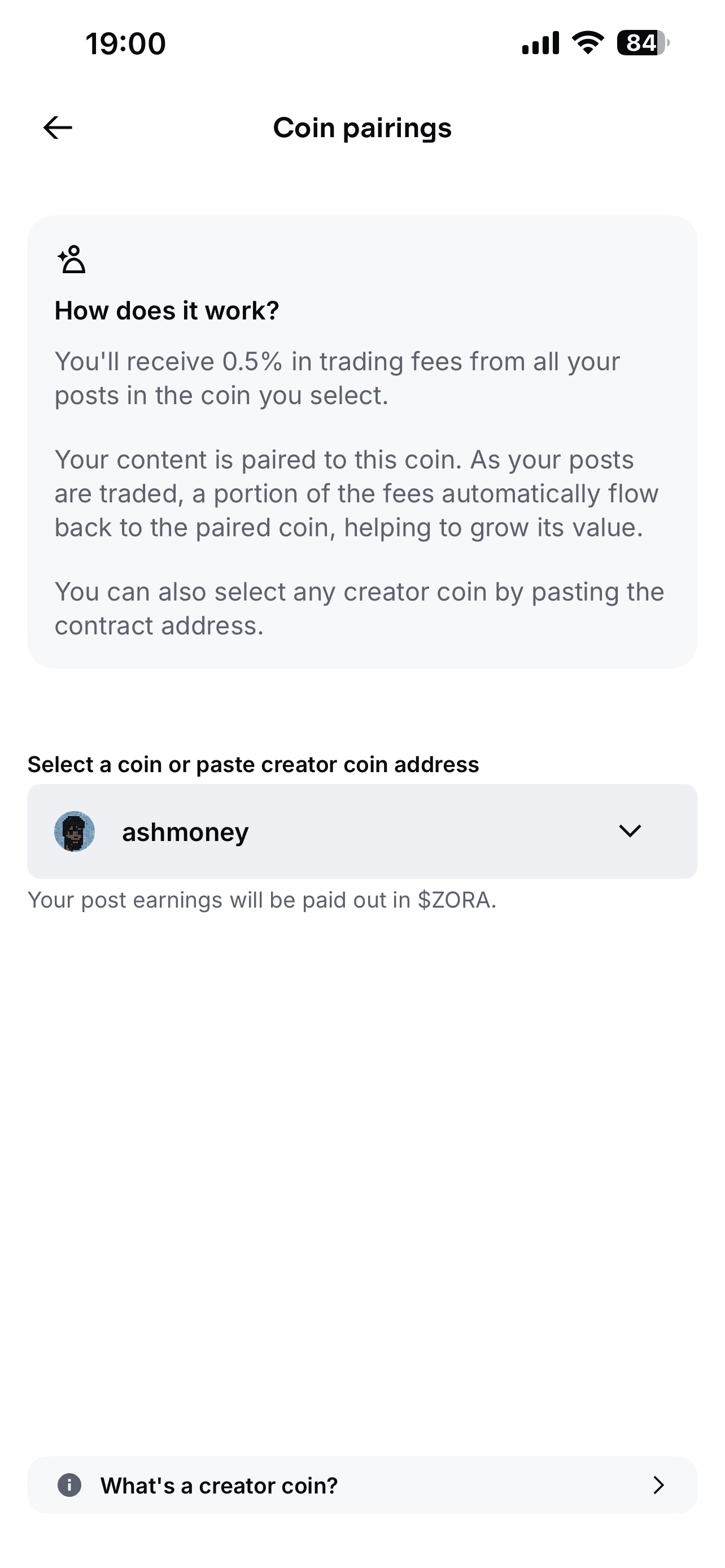Tap the "Your content is paired" paragraph

tap(356, 494)
